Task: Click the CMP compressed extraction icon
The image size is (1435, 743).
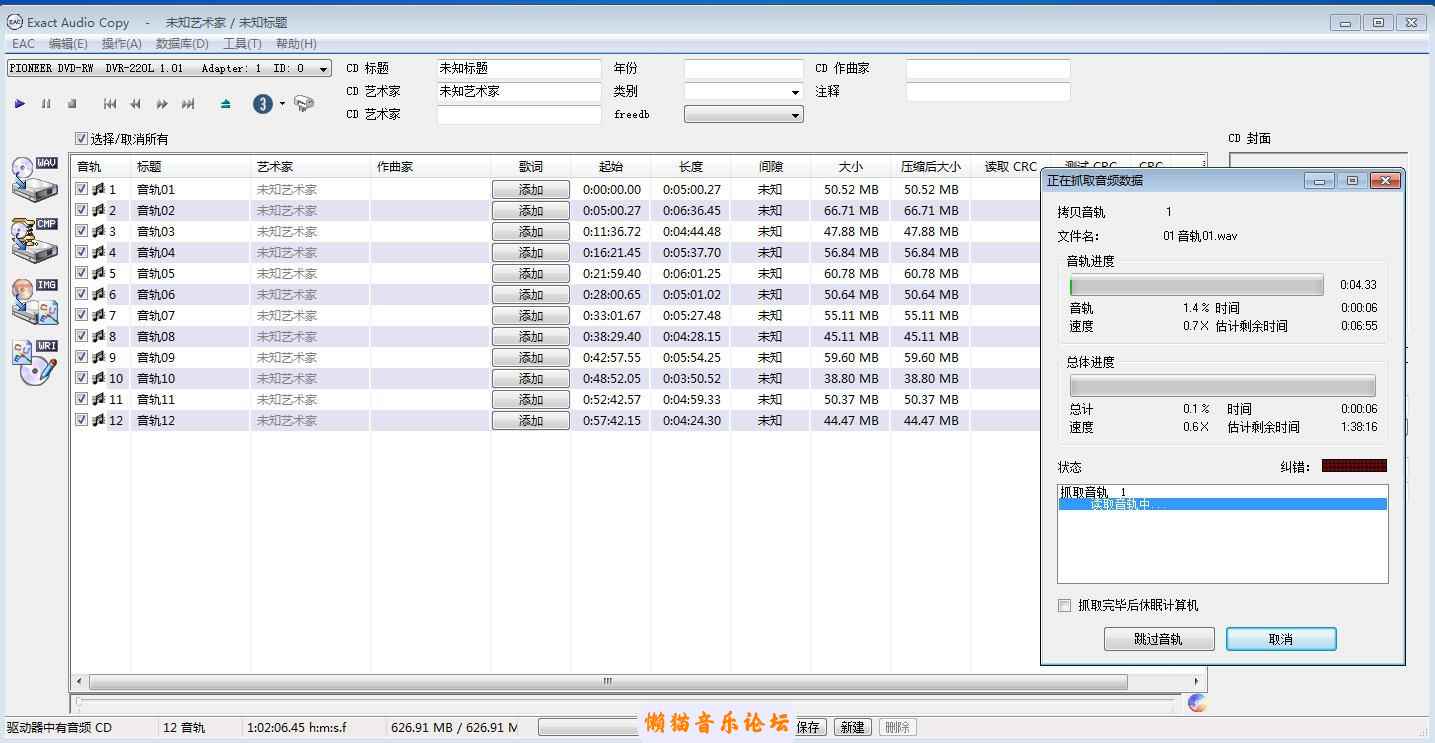Action: [x=34, y=239]
